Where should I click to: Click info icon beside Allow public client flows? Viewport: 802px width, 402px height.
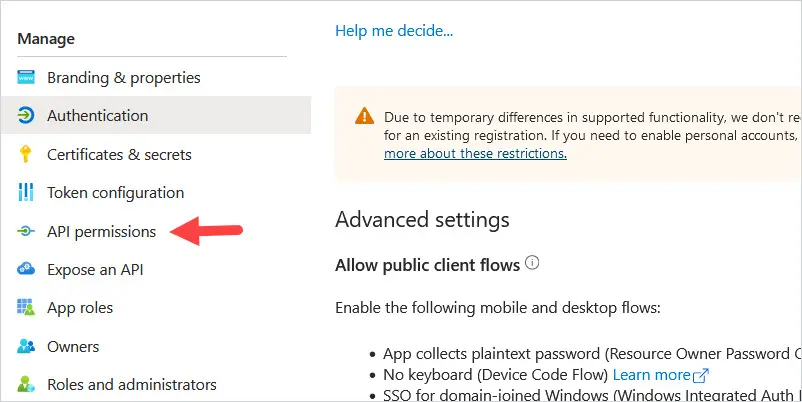click(x=532, y=263)
